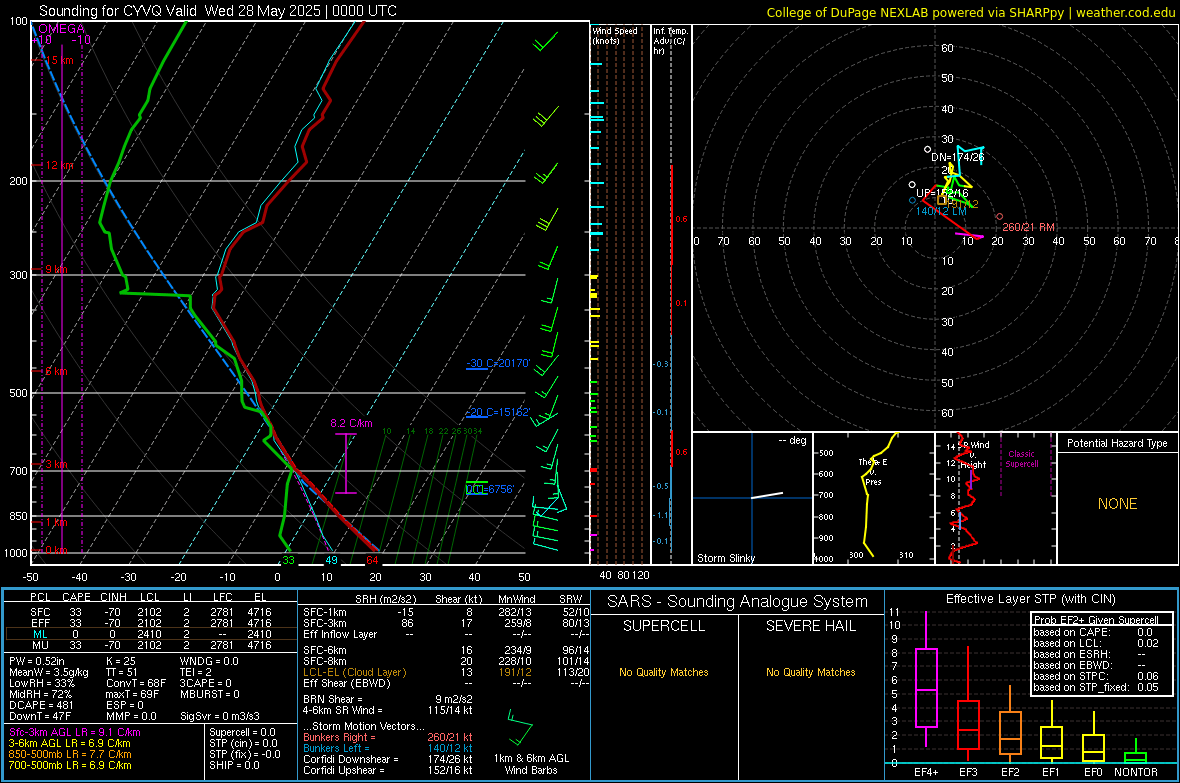Image resolution: width=1180 pixels, height=783 pixels.
Task: Click the '15 km' height marker
Action: pos(59,60)
